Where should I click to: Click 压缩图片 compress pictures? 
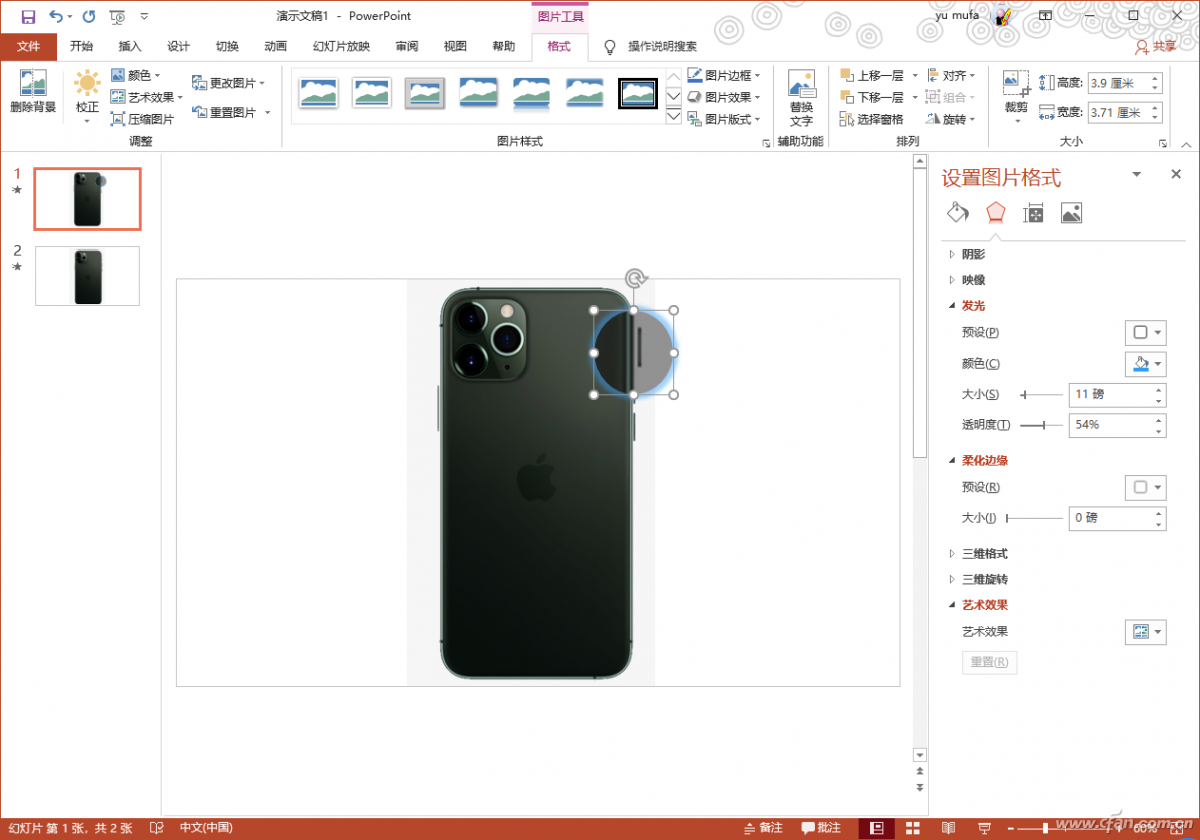[142, 119]
